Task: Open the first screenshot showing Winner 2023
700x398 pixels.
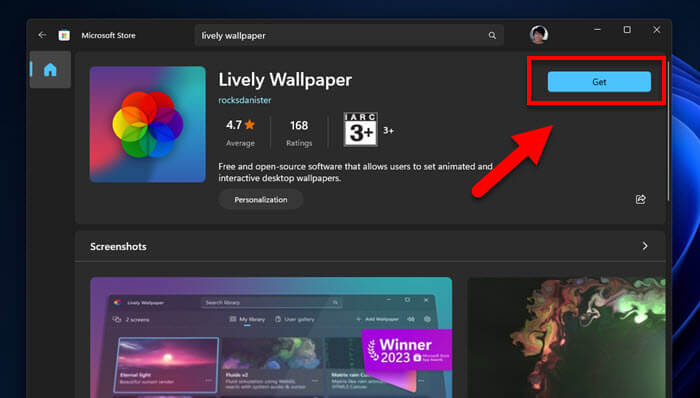Action: (x=271, y=337)
